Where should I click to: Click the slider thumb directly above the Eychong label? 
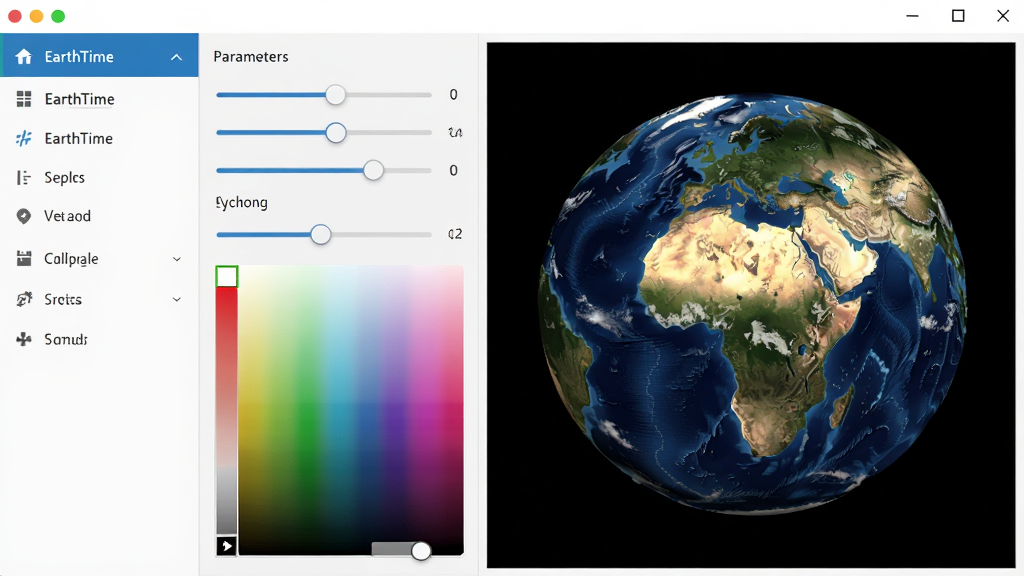374,170
